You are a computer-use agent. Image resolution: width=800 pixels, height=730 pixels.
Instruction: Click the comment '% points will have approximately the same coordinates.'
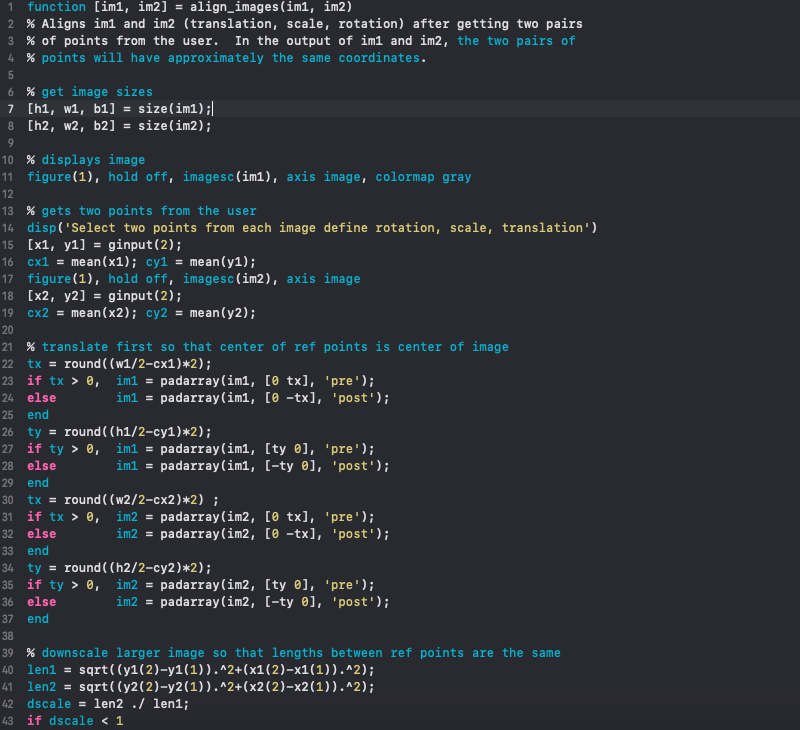(227, 58)
